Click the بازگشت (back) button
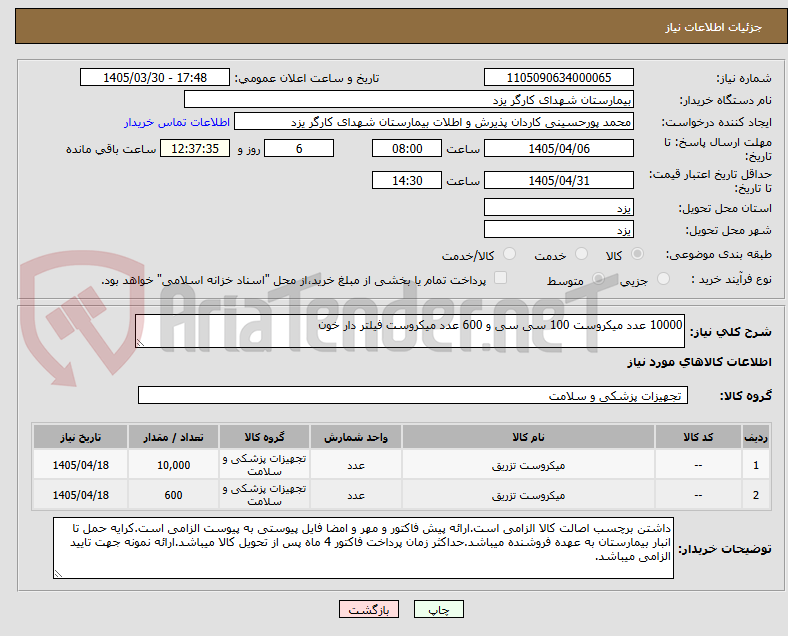 pos(368,609)
